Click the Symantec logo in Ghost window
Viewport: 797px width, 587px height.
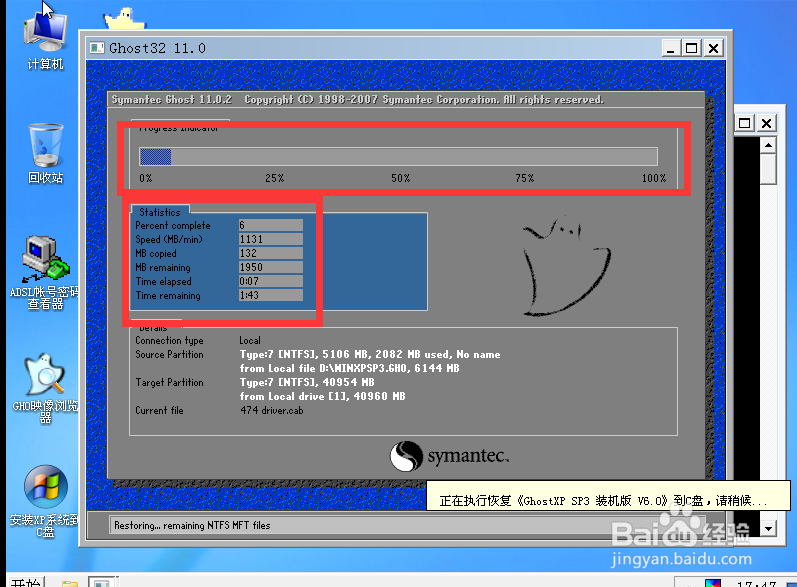(450, 456)
